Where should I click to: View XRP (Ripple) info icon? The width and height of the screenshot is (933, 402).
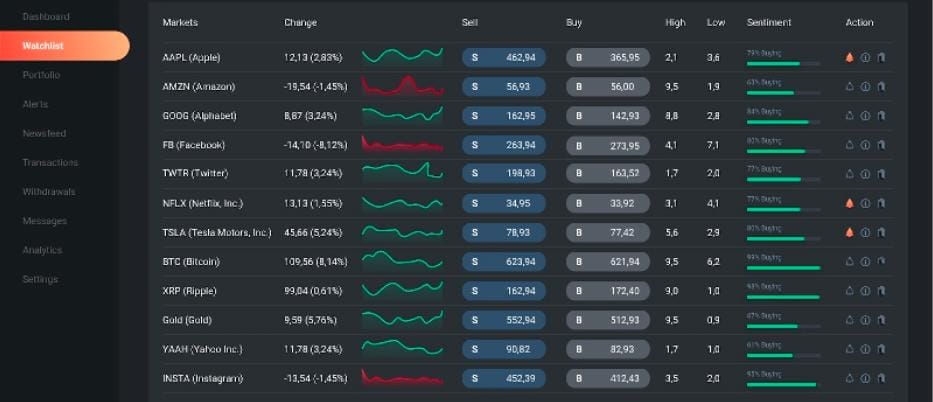tap(865, 291)
